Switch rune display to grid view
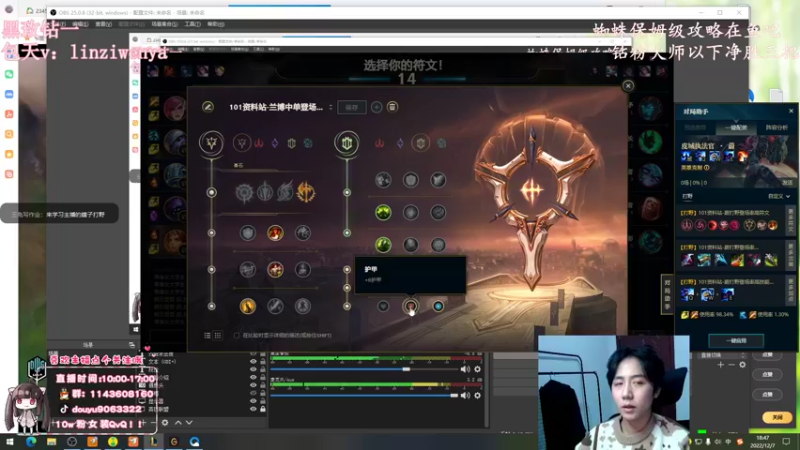 (x=218, y=335)
